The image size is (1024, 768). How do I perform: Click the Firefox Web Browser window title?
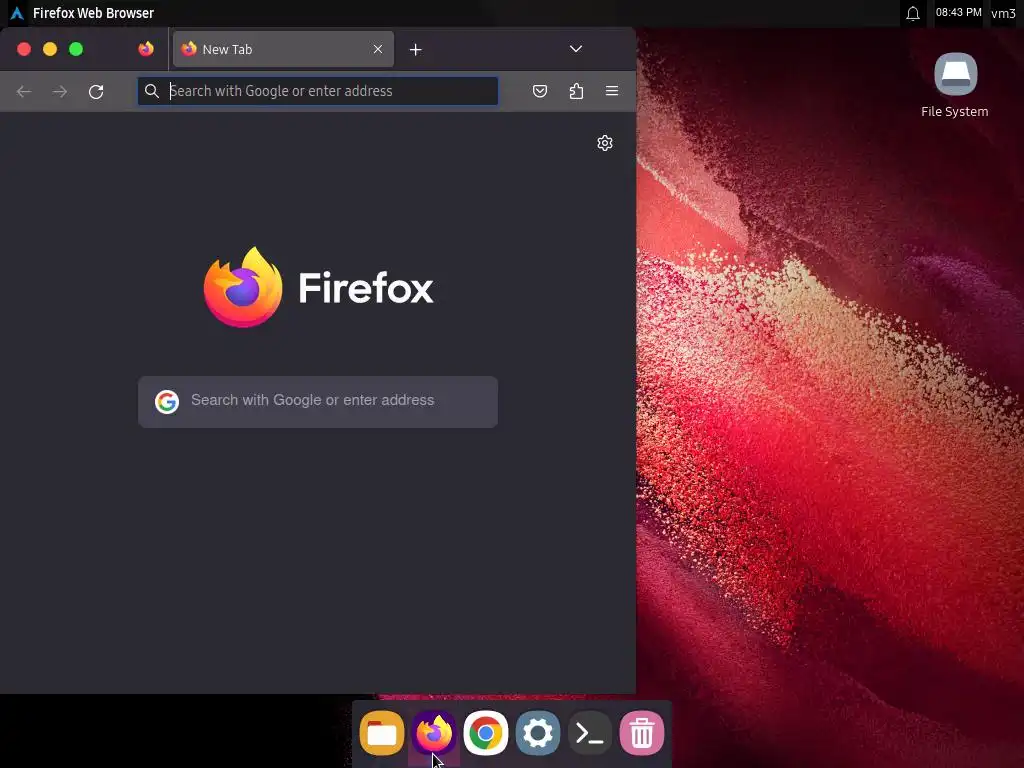click(x=93, y=13)
